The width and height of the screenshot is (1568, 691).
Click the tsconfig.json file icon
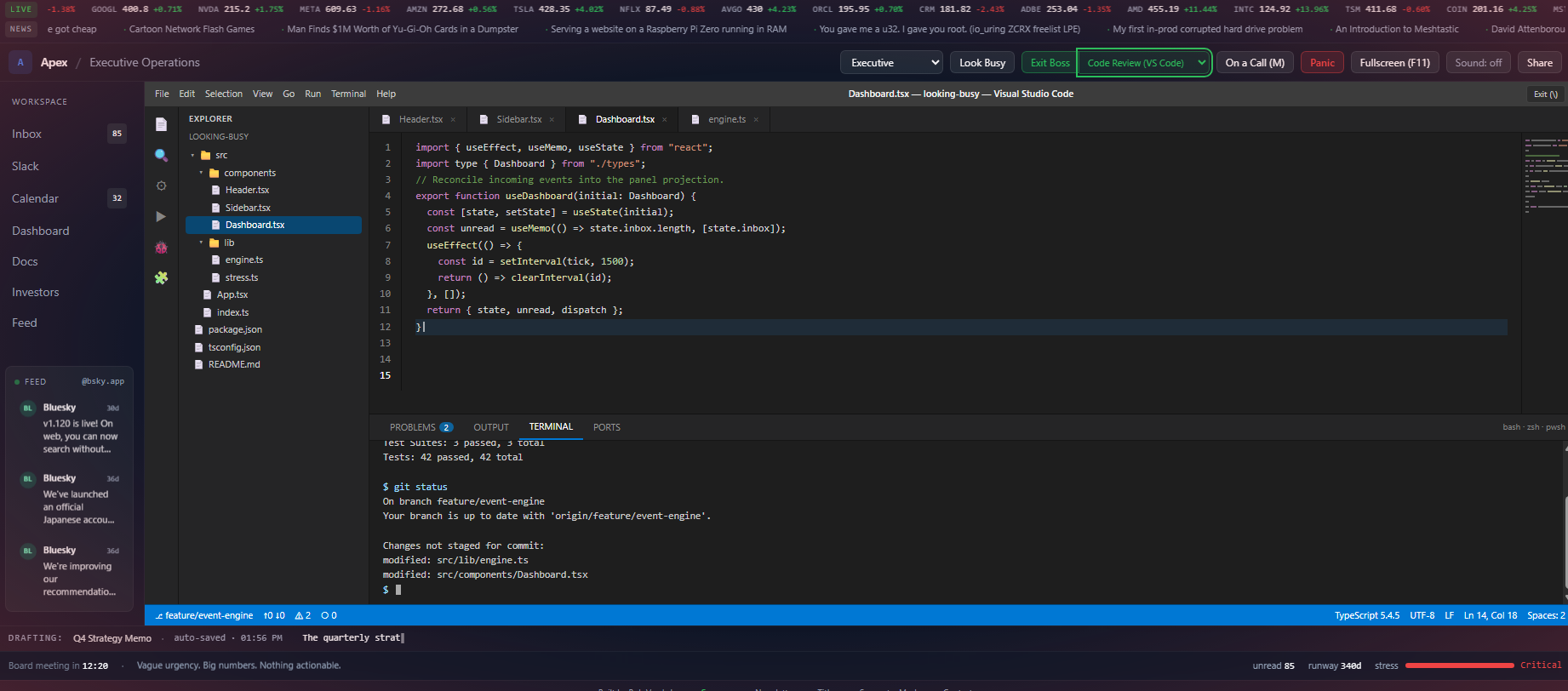(x=199, y=347)
